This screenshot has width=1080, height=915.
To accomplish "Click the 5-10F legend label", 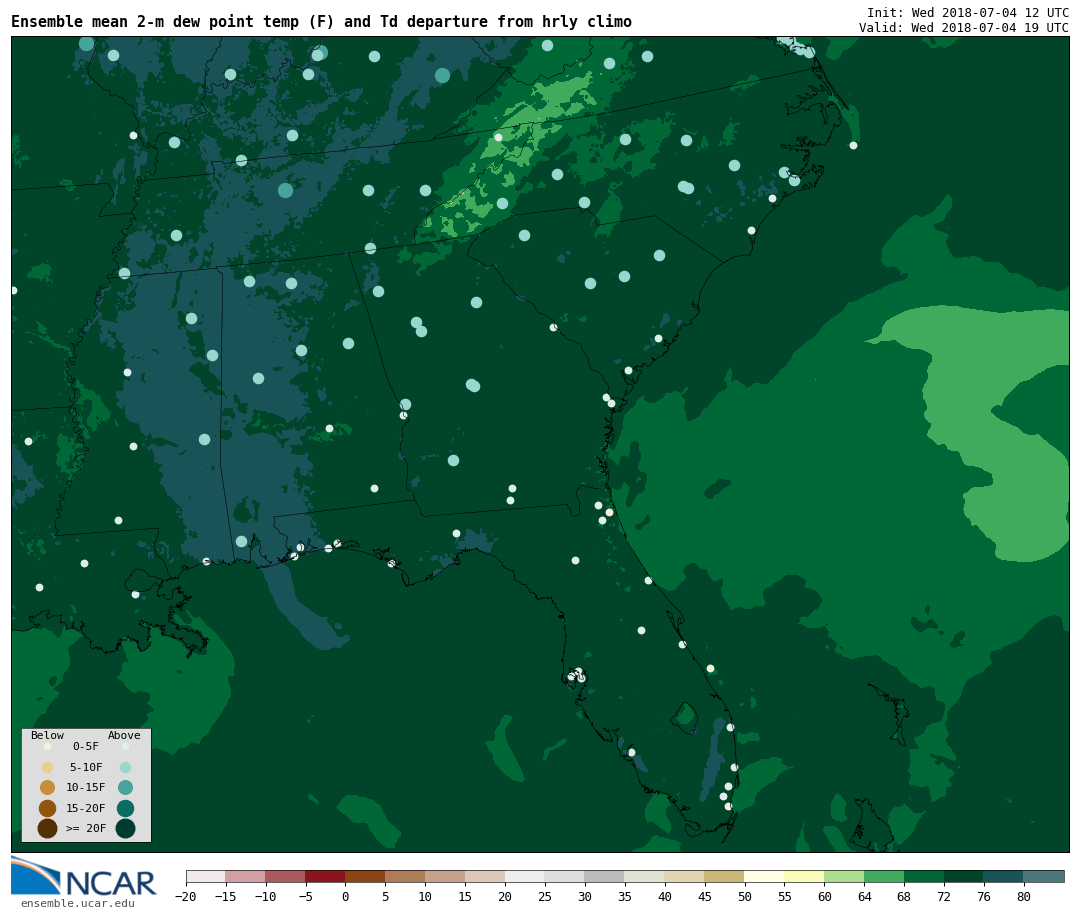I will click(x=86, y=767).
